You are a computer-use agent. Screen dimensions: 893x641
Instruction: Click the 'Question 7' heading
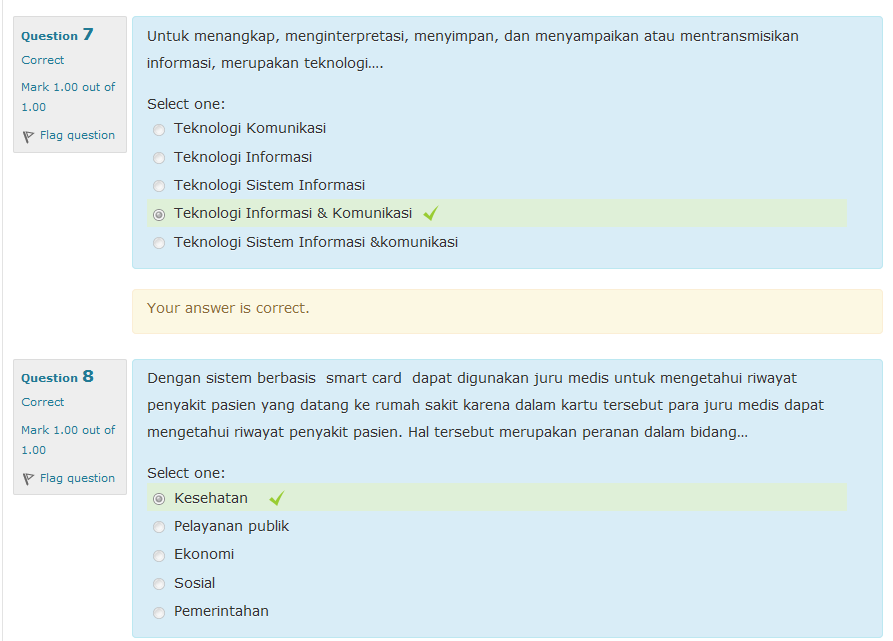(57, 35)
